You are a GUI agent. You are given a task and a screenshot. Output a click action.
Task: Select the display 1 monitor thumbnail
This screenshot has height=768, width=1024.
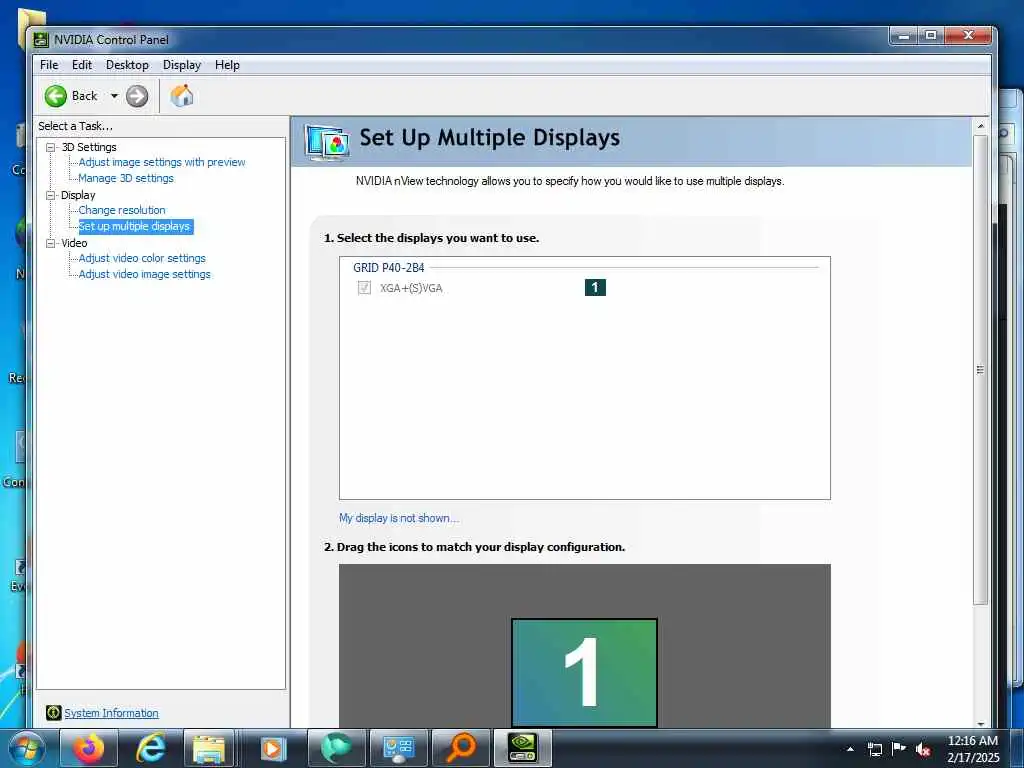click(584, 673)
